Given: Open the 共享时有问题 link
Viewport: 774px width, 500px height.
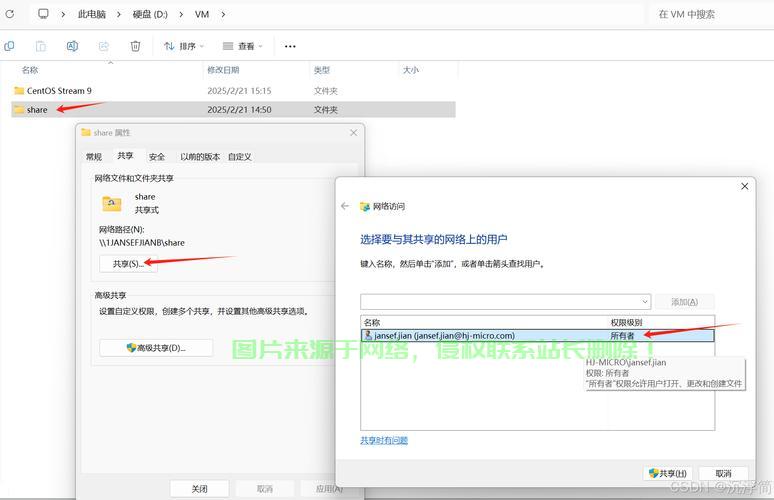Looking at the screenshot, I should tap(384, 440).
